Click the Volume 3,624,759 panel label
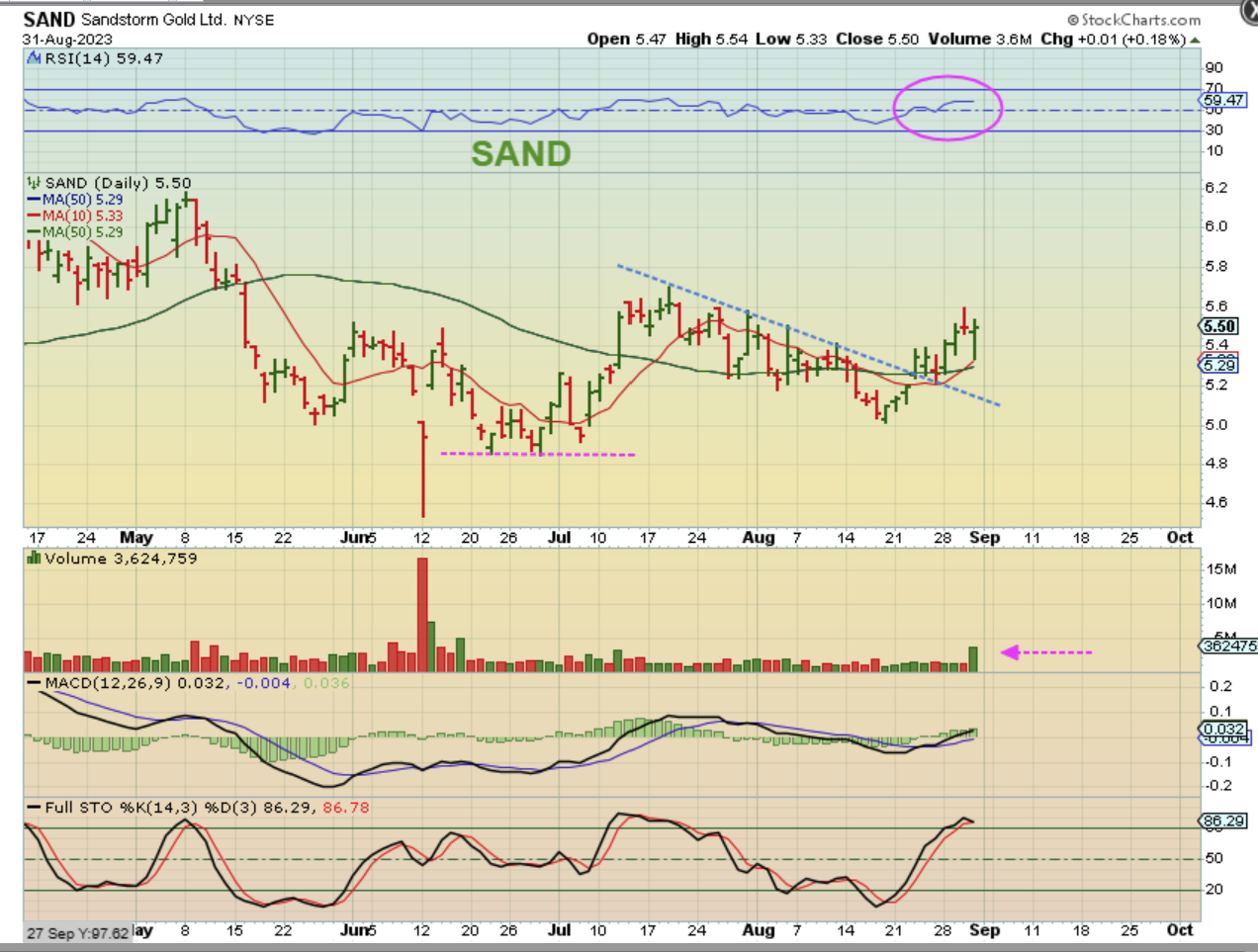 [x=121, y=559]
